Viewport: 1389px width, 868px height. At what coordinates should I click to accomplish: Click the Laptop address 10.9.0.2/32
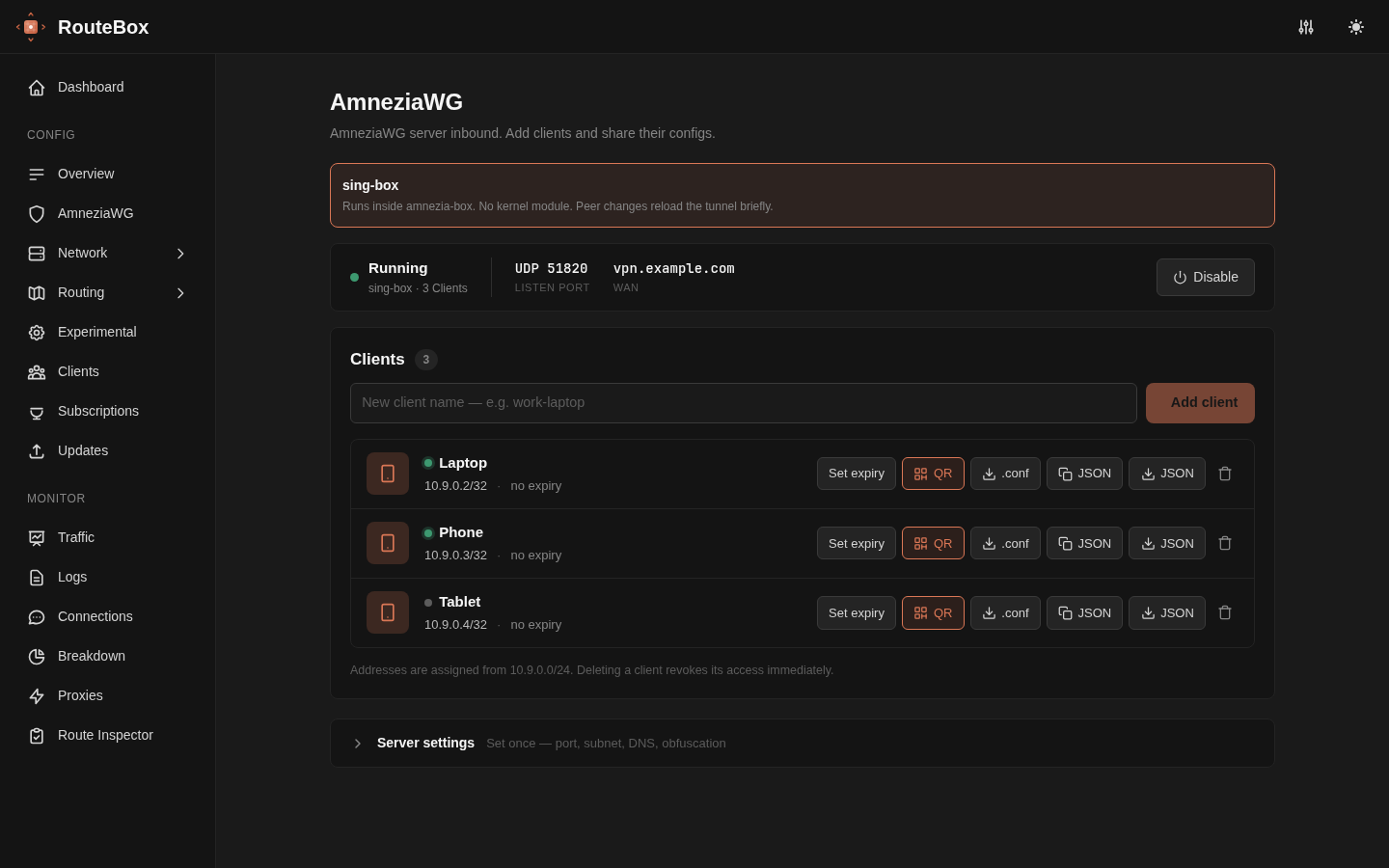455,486
